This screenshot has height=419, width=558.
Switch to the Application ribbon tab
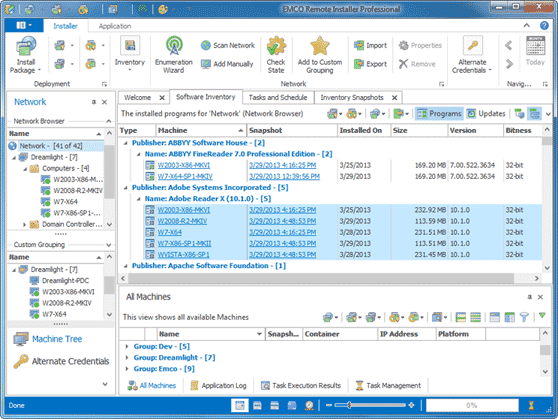click(x=115, y=26)
